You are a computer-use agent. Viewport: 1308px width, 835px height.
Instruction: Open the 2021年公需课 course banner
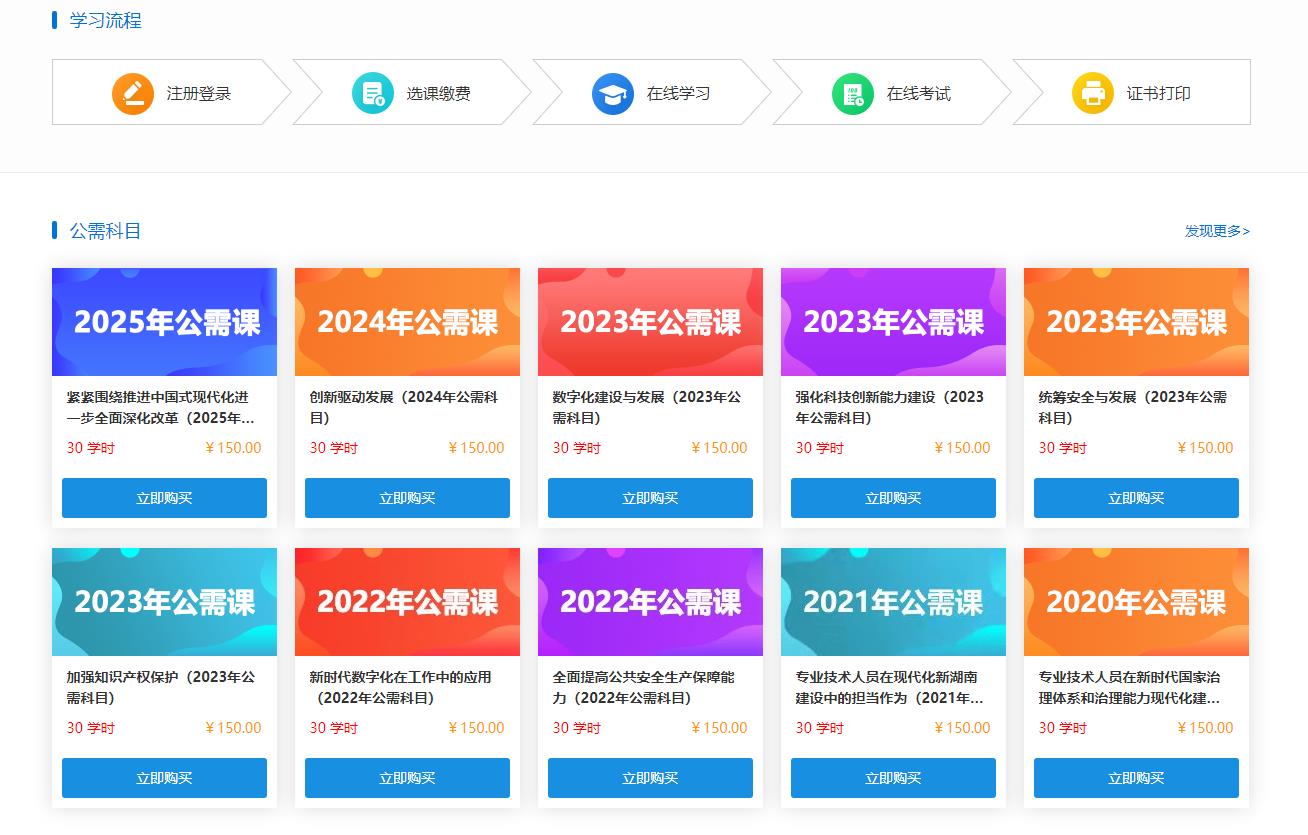(893, 602)
